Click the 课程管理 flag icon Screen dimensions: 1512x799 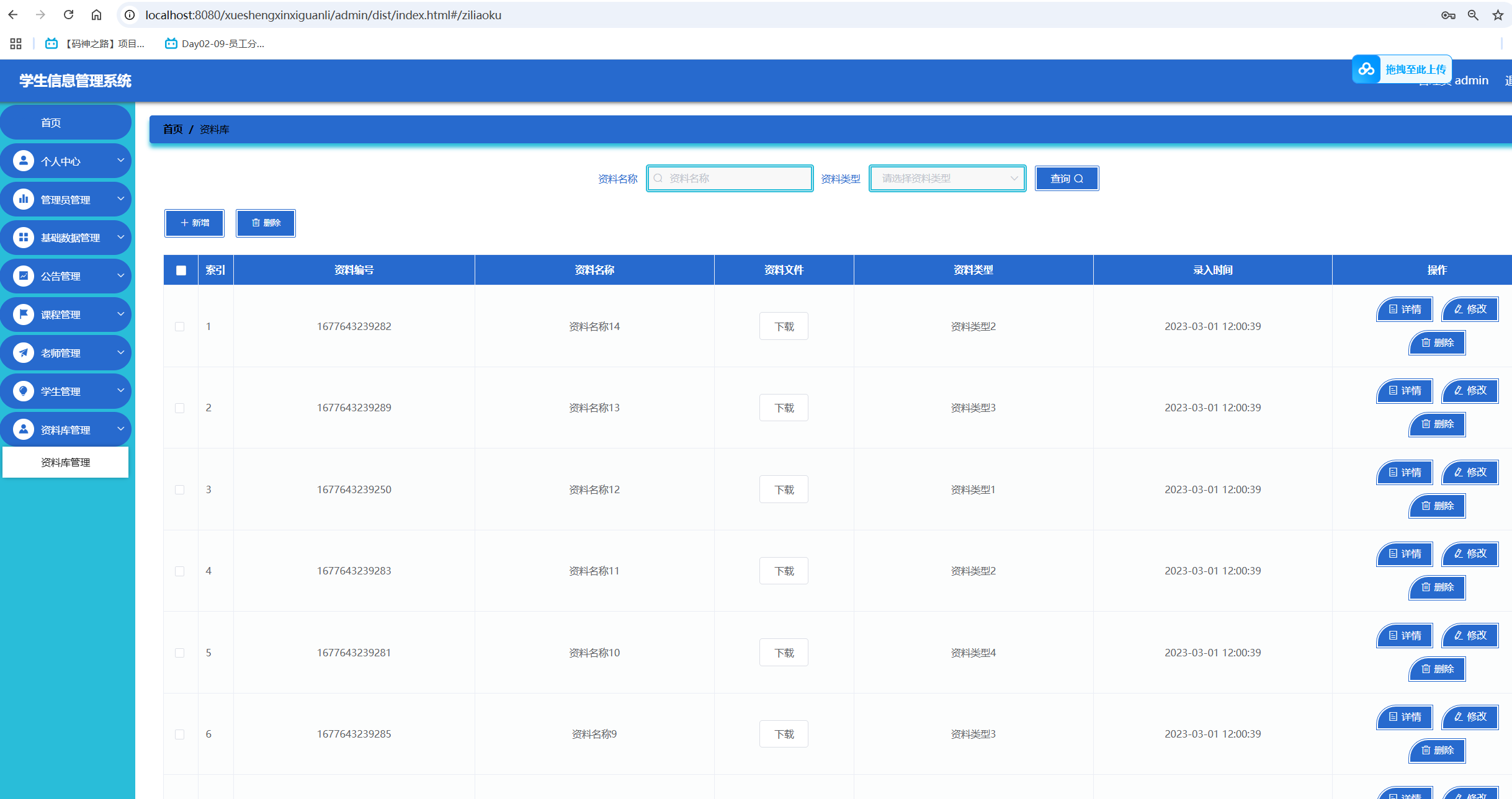coord(24,315)
